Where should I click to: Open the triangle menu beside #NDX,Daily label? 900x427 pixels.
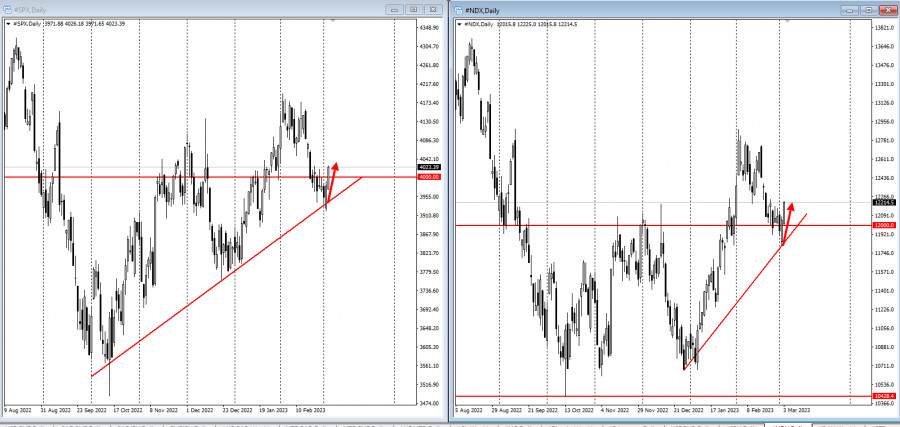[459, 24]
